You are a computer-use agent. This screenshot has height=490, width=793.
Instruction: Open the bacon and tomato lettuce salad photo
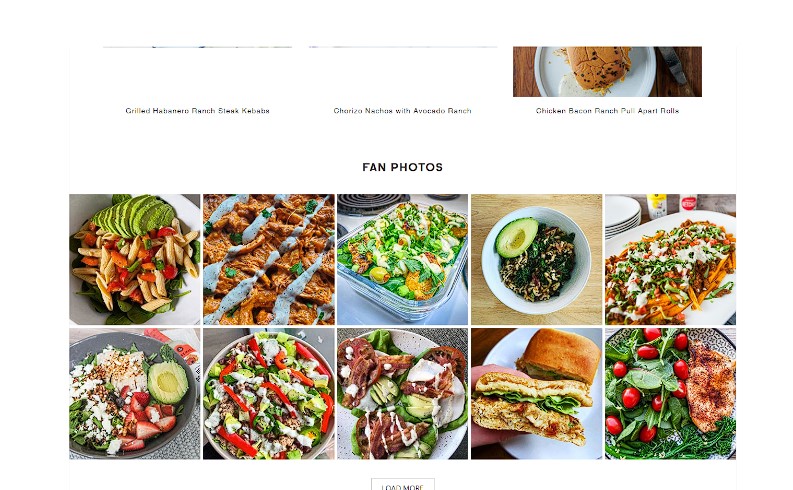(403, 393)
